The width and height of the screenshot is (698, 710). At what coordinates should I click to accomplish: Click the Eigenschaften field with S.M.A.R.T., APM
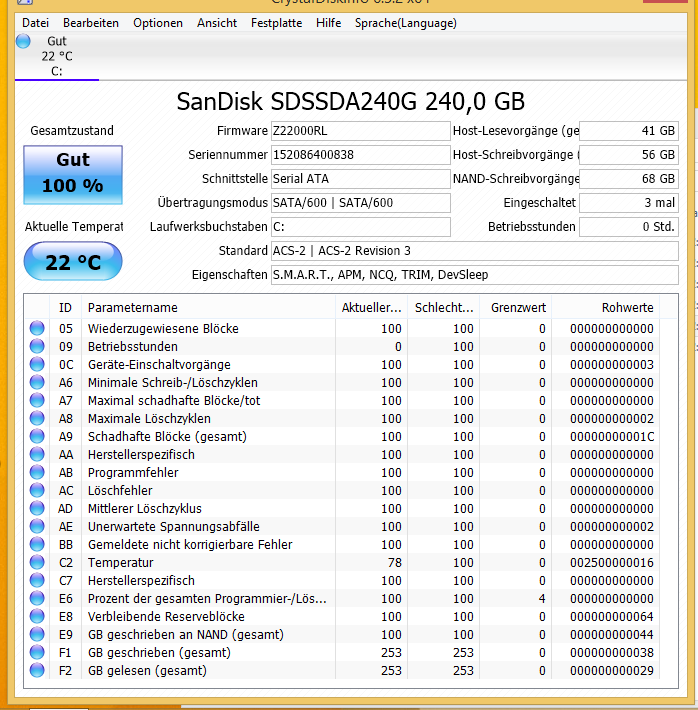(x=475, y=275)
